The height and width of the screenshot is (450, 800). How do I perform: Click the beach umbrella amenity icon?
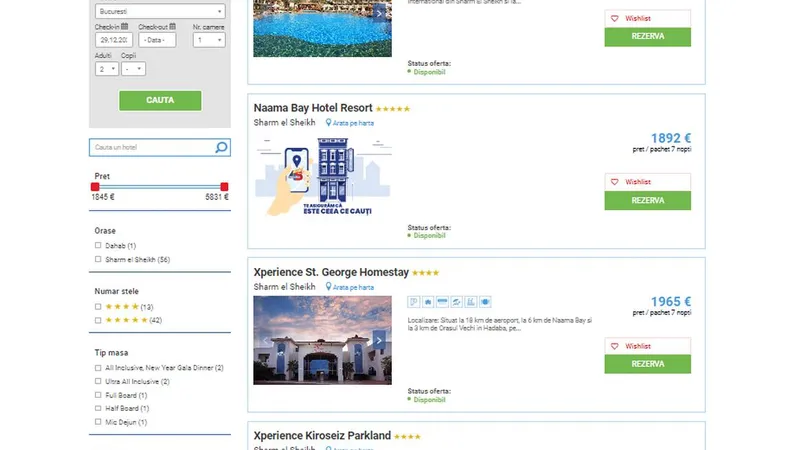(x=457, y=302)
